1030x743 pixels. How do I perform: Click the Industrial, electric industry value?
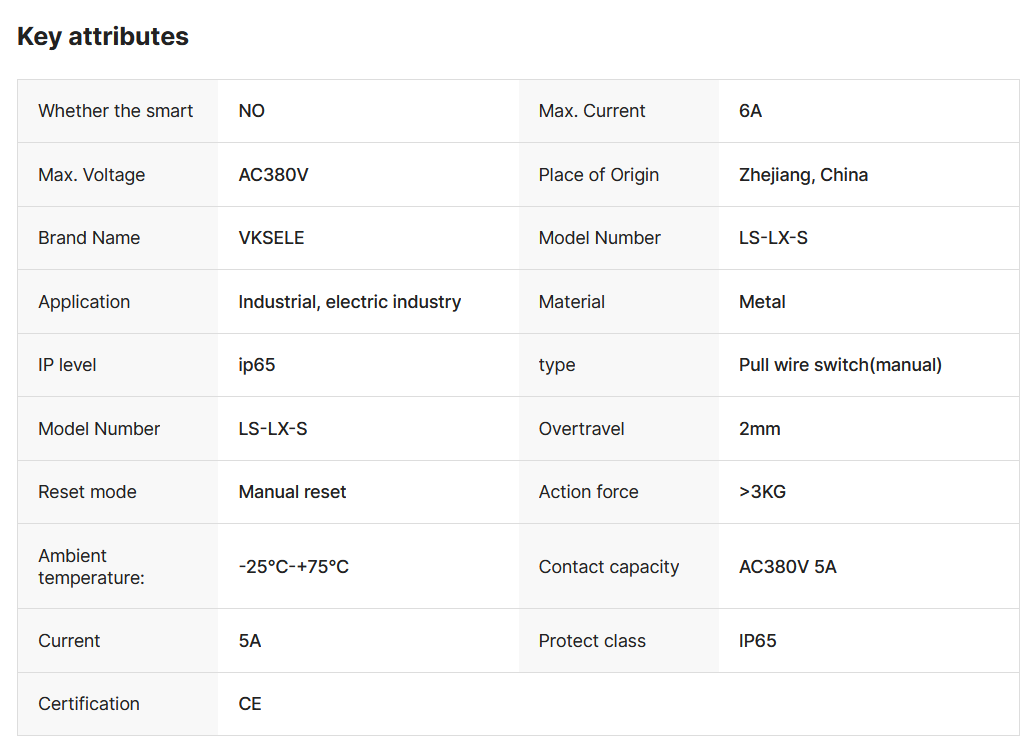pyautogui.click(x=349, y=302)
